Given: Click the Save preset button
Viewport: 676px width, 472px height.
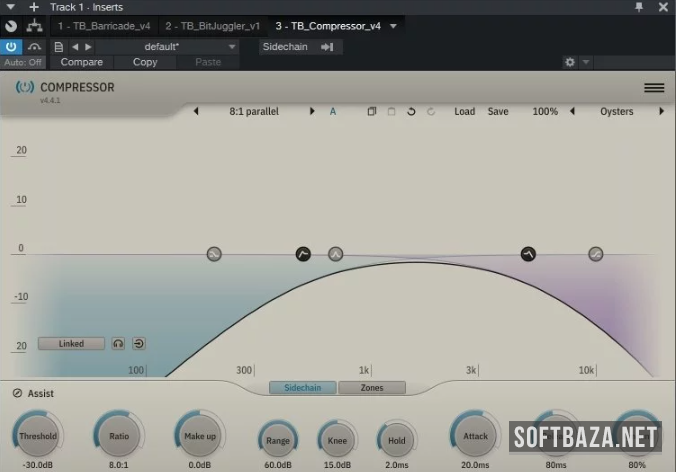Looking at the screenshot, I should click(x=498, y=112).
